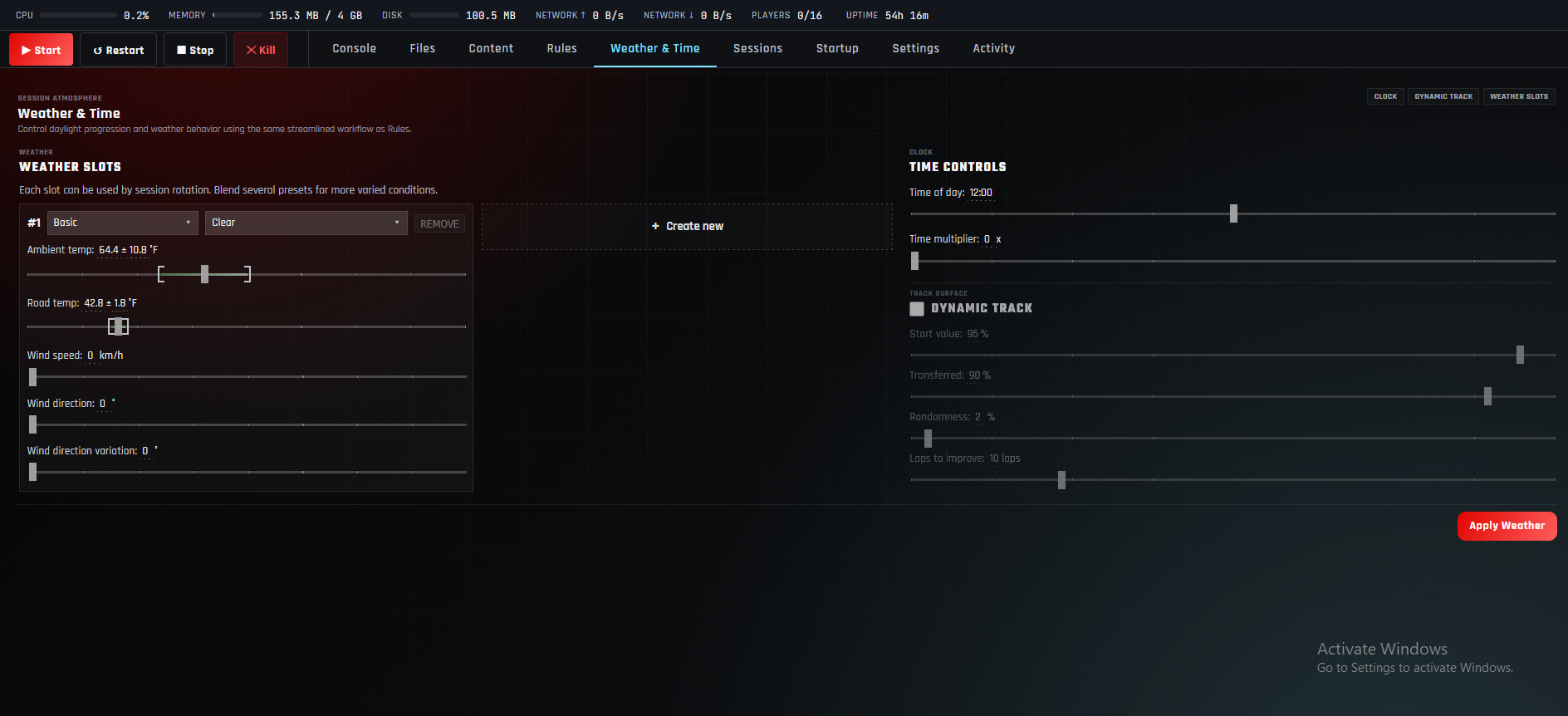Open the Basic weather mode dropdown
The image size is (1568, 716).
pos(123,223)
